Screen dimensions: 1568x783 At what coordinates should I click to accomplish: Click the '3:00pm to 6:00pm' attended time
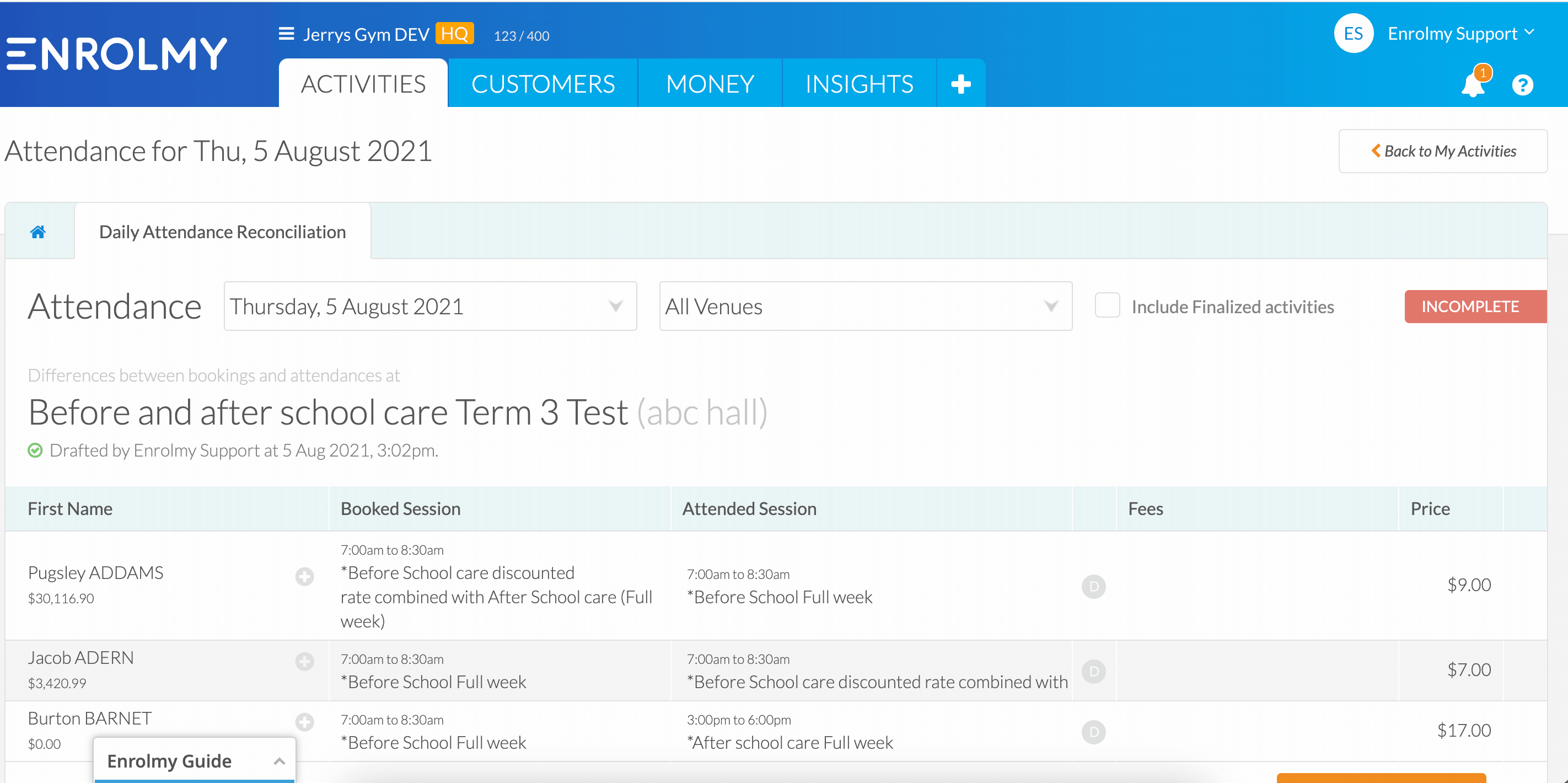[x=739, y=720]
